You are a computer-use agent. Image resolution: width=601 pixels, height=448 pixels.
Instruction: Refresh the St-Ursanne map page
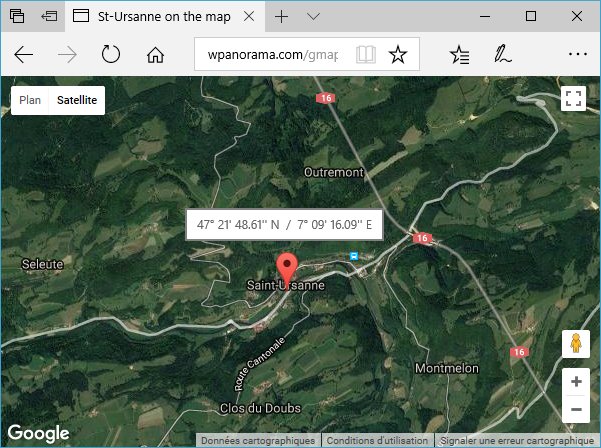[x=111, y=54]
